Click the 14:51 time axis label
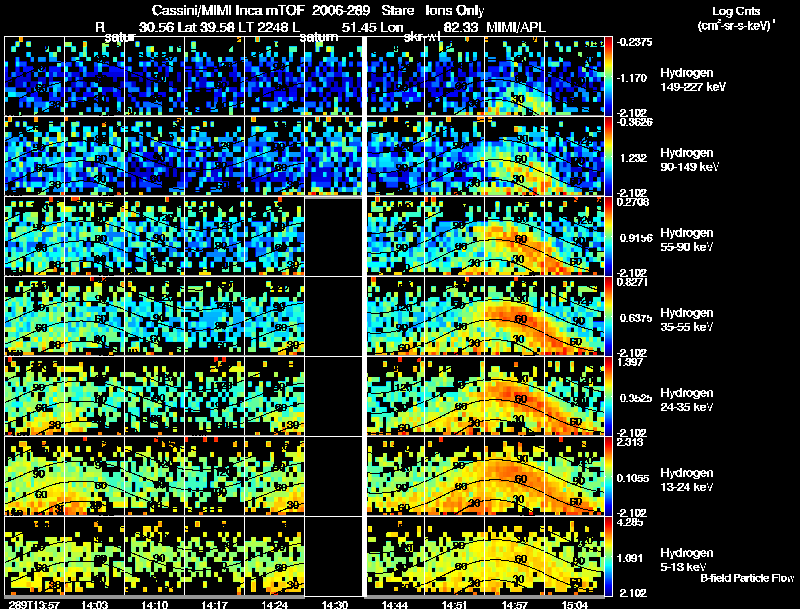The width and height of the screenshot is (800, 609). [455, 605]
